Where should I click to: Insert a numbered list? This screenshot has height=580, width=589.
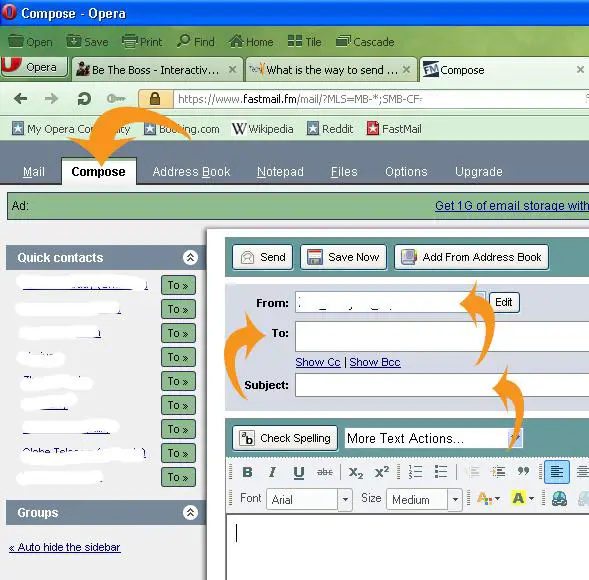pyautogui.click(x=415, y=471)
